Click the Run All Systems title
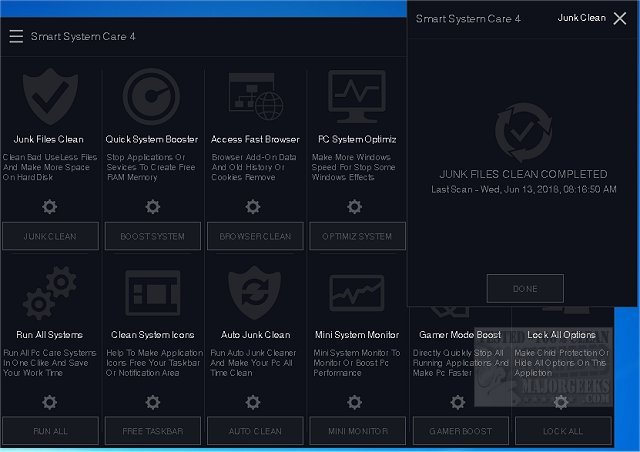This screenshot has height=452, width=640. click(49, 334)
